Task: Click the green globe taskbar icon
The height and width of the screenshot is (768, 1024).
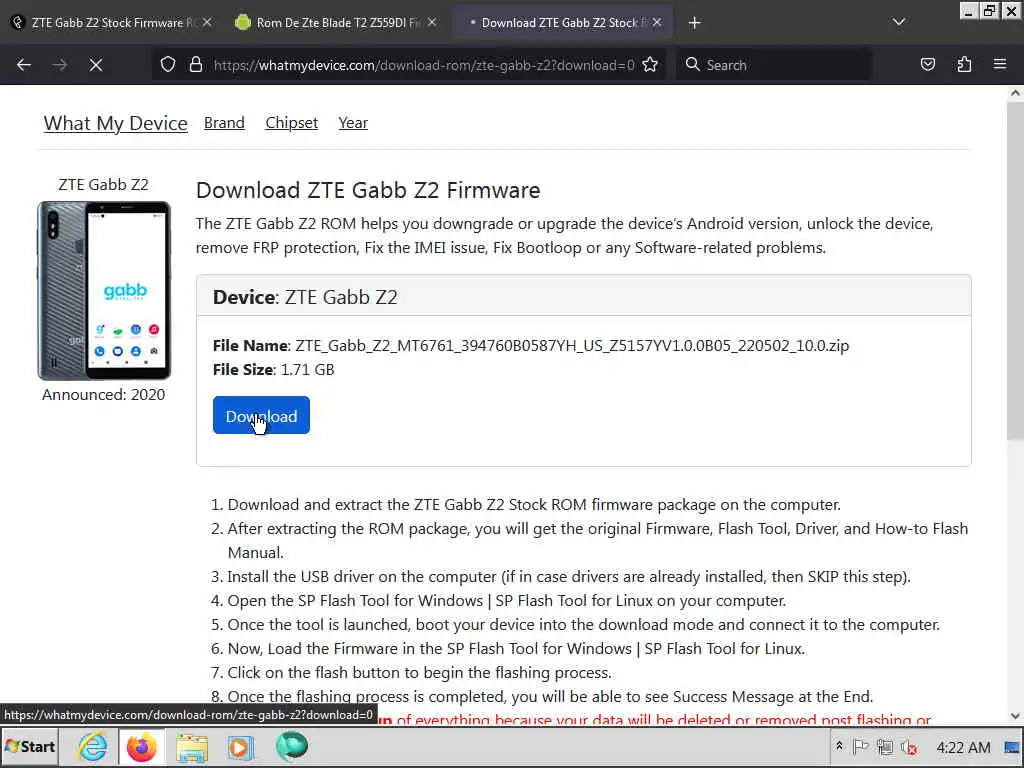Action: pyautogui.click(x=291, y=746)
